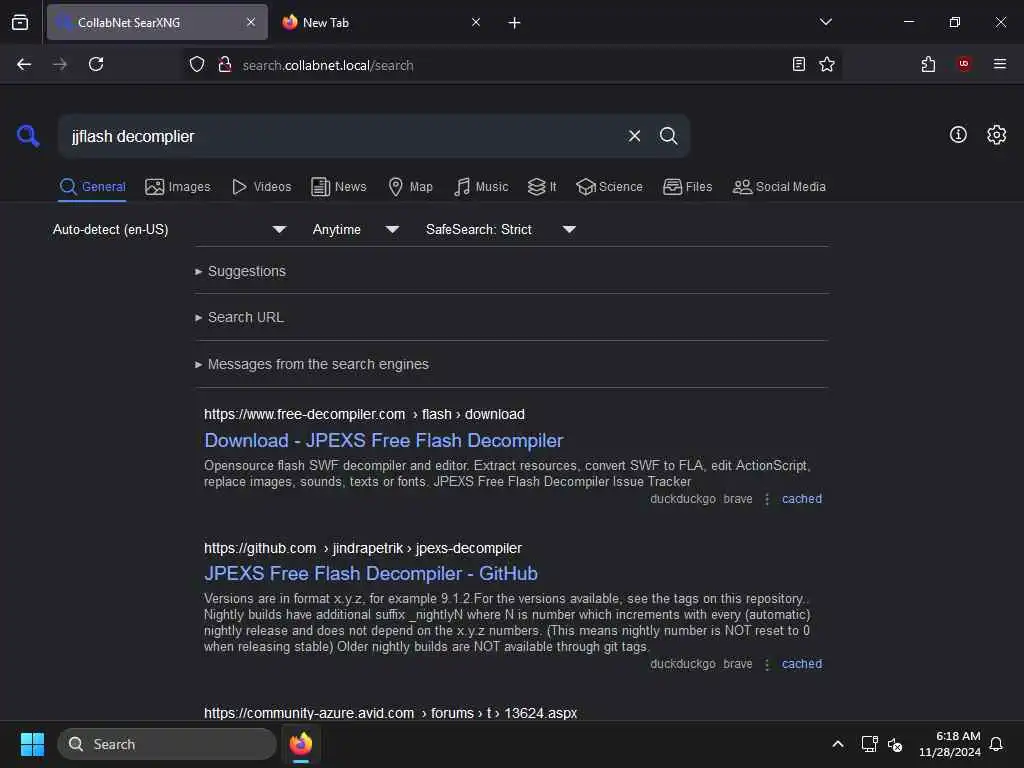Open the clock showing 6:18 AM
1024x768 pixels.
(950, 744)
